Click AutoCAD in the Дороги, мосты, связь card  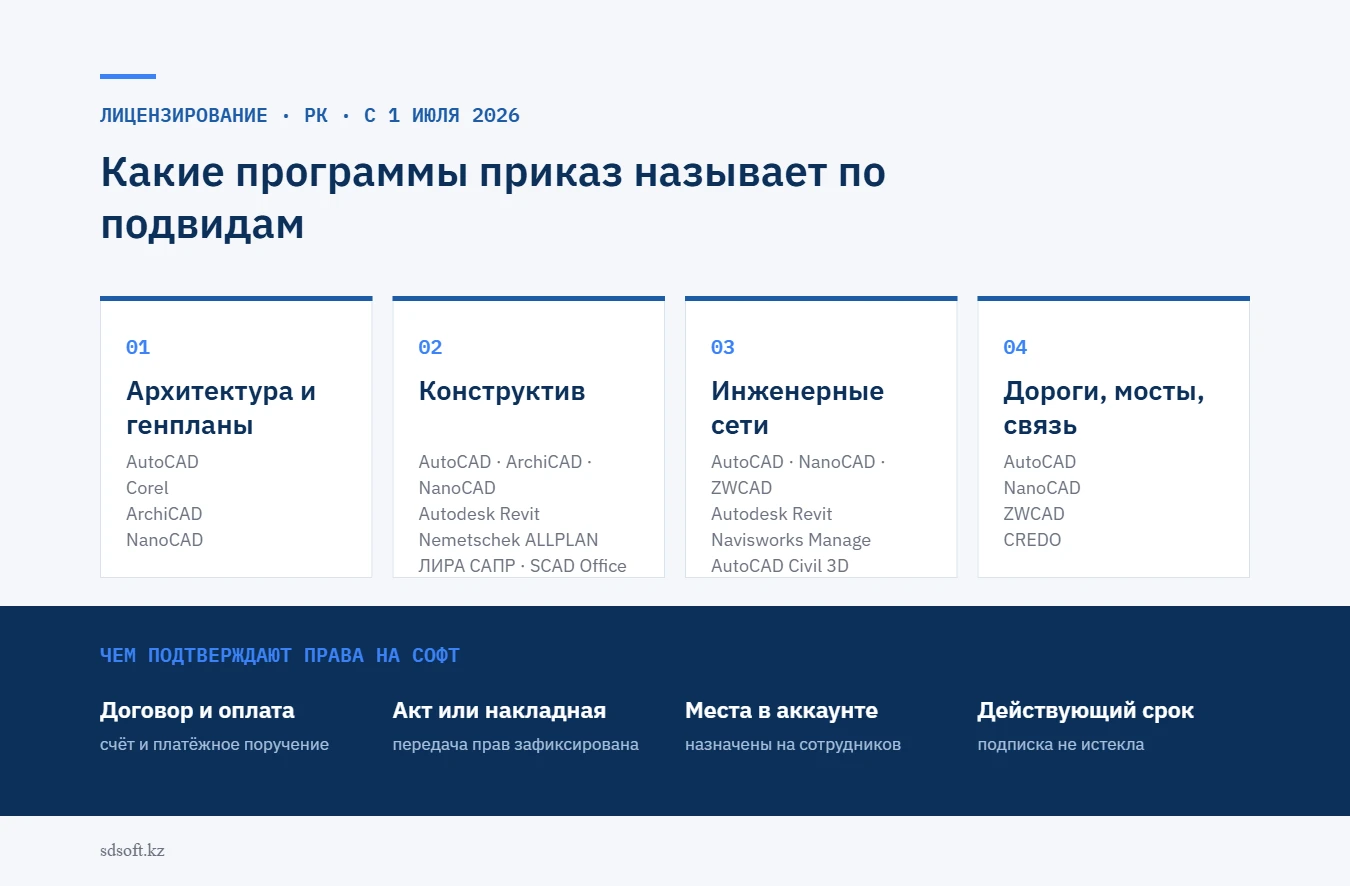[x=1040, y=462]
